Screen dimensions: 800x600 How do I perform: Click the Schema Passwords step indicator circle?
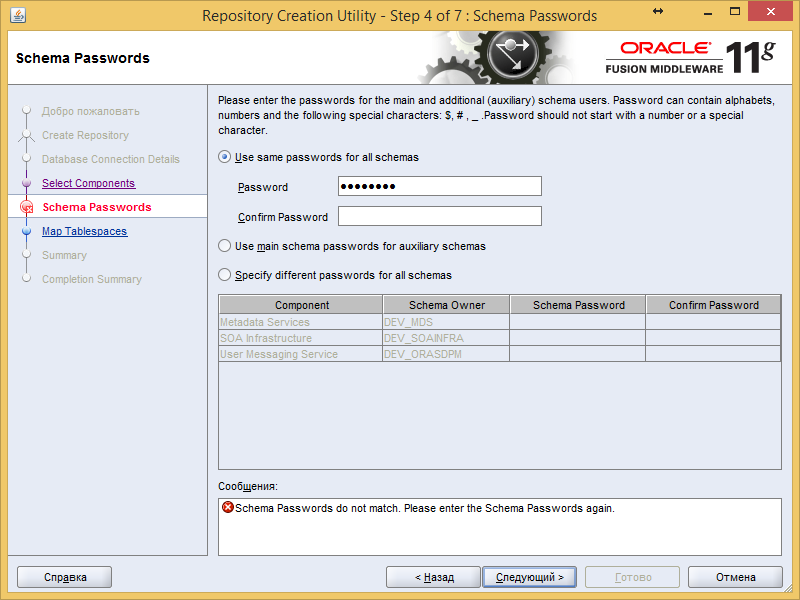[28, 207]
